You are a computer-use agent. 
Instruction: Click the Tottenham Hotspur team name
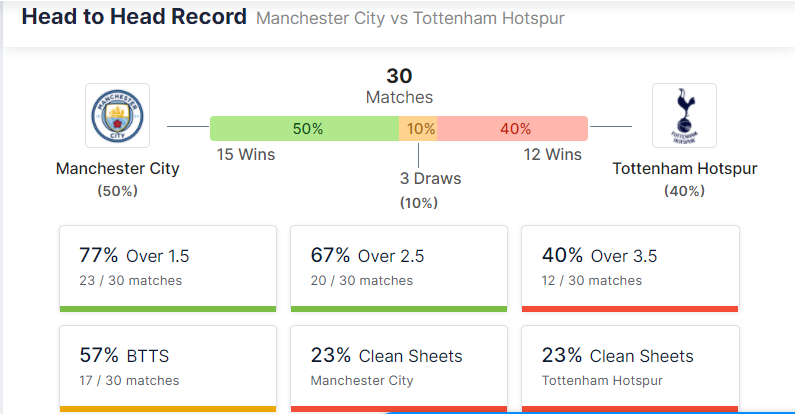point(684,168)
